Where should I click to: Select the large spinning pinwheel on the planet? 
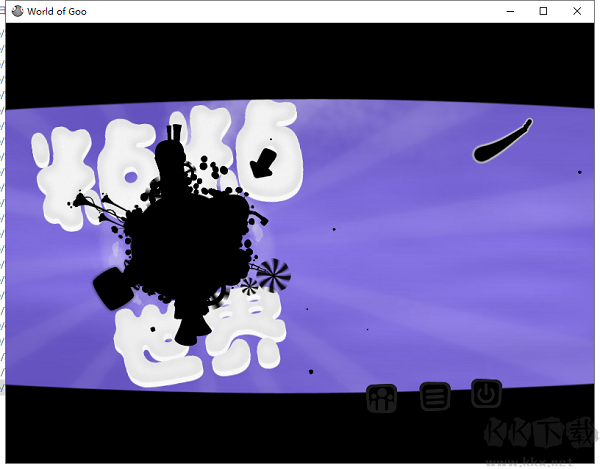274,274
